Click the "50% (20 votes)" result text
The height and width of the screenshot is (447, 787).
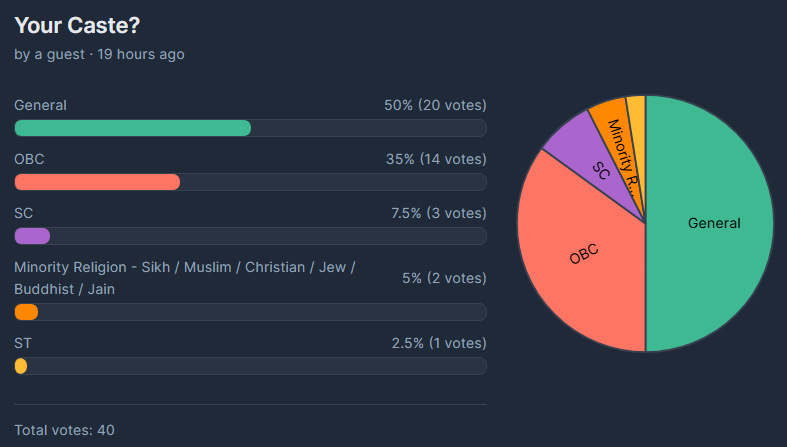(x=435, y=105)
